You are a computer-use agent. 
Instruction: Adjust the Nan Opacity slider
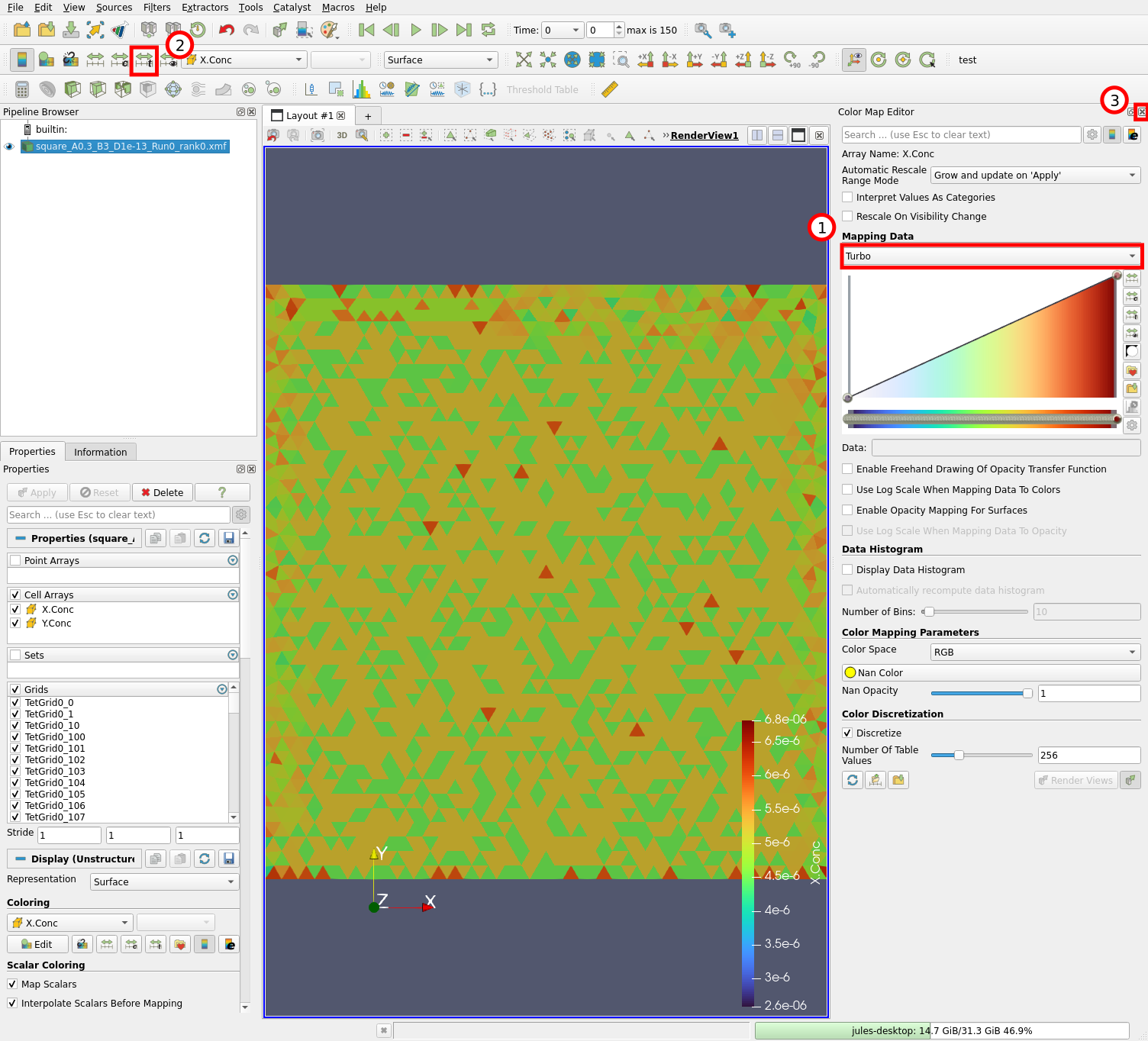[x=982, y=693]
